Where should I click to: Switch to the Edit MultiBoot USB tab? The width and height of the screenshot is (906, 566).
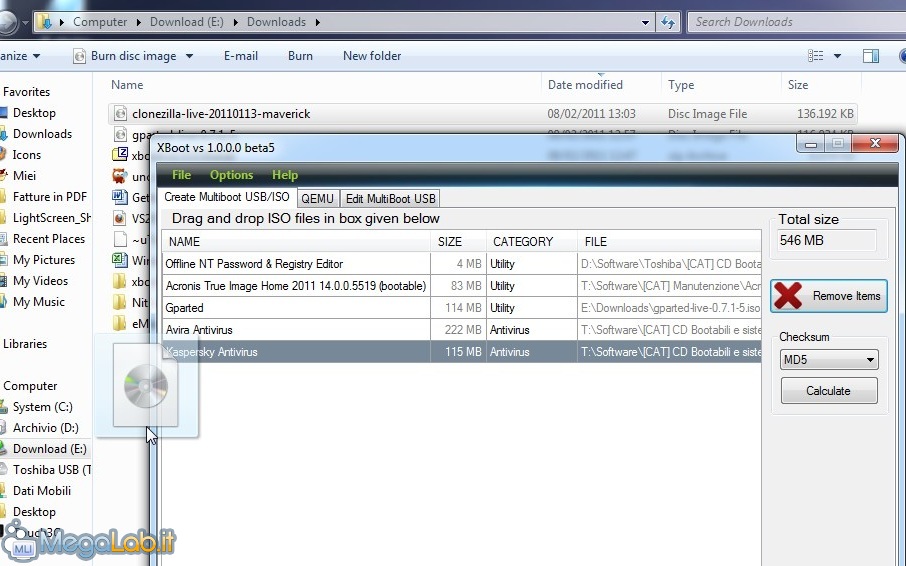tap(391, 199)
